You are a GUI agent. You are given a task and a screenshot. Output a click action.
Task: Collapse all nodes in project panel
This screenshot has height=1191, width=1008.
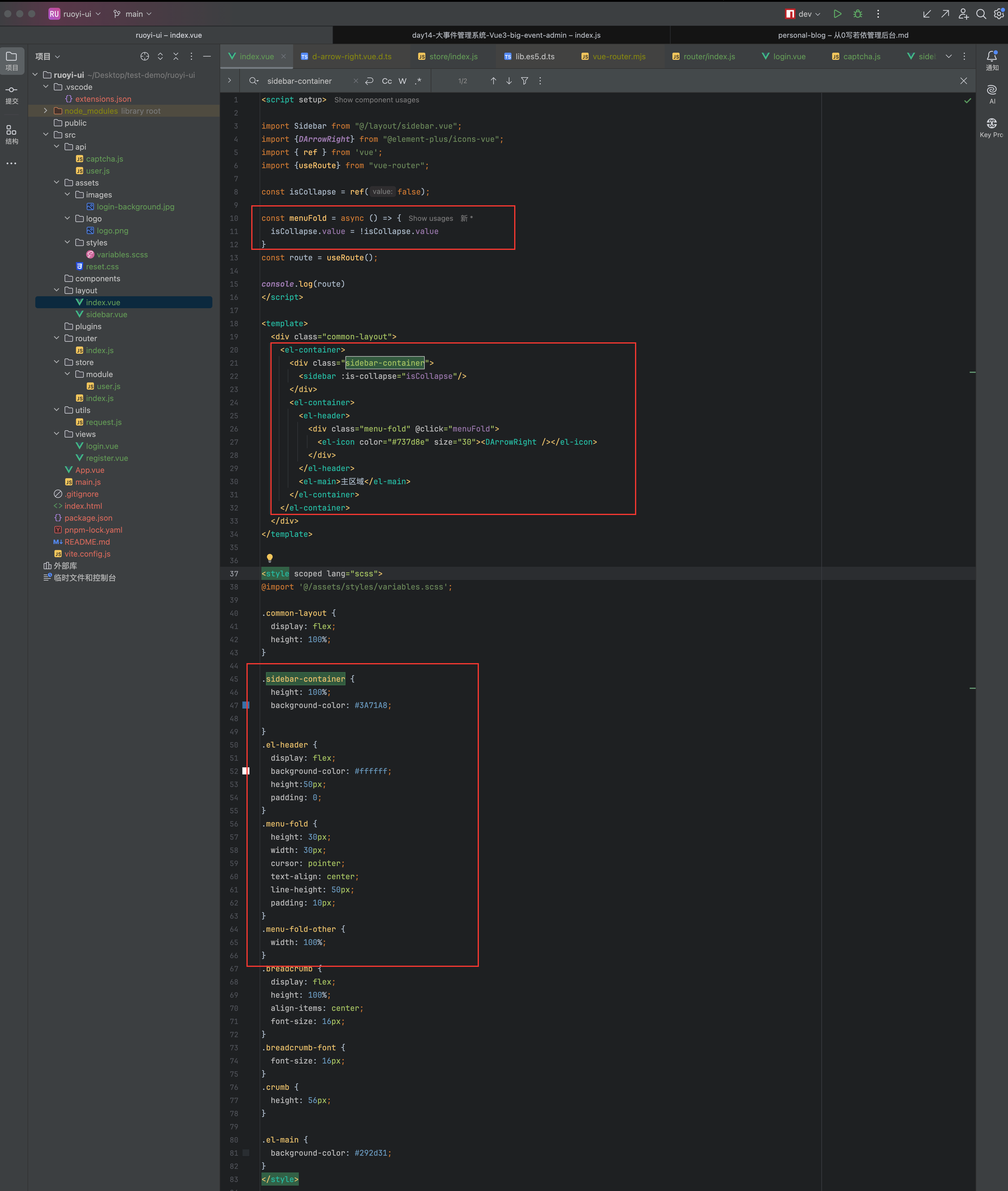click(x=176, y=56)
